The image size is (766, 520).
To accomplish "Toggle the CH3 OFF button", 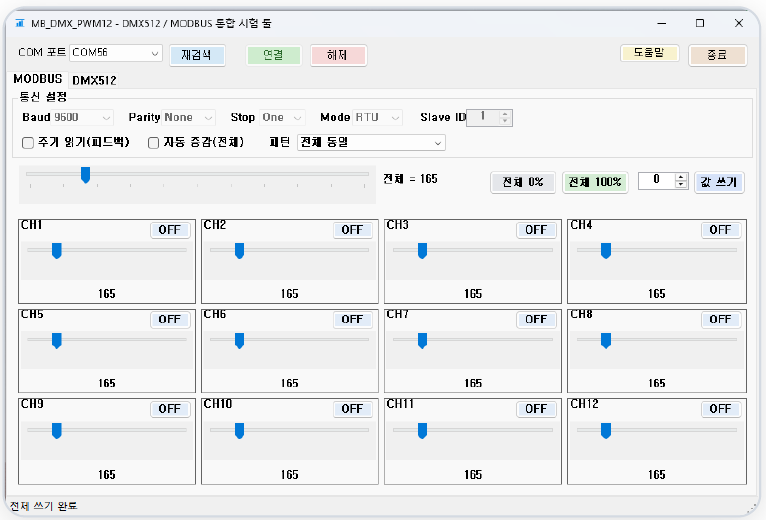I will [x=536, y=230].
